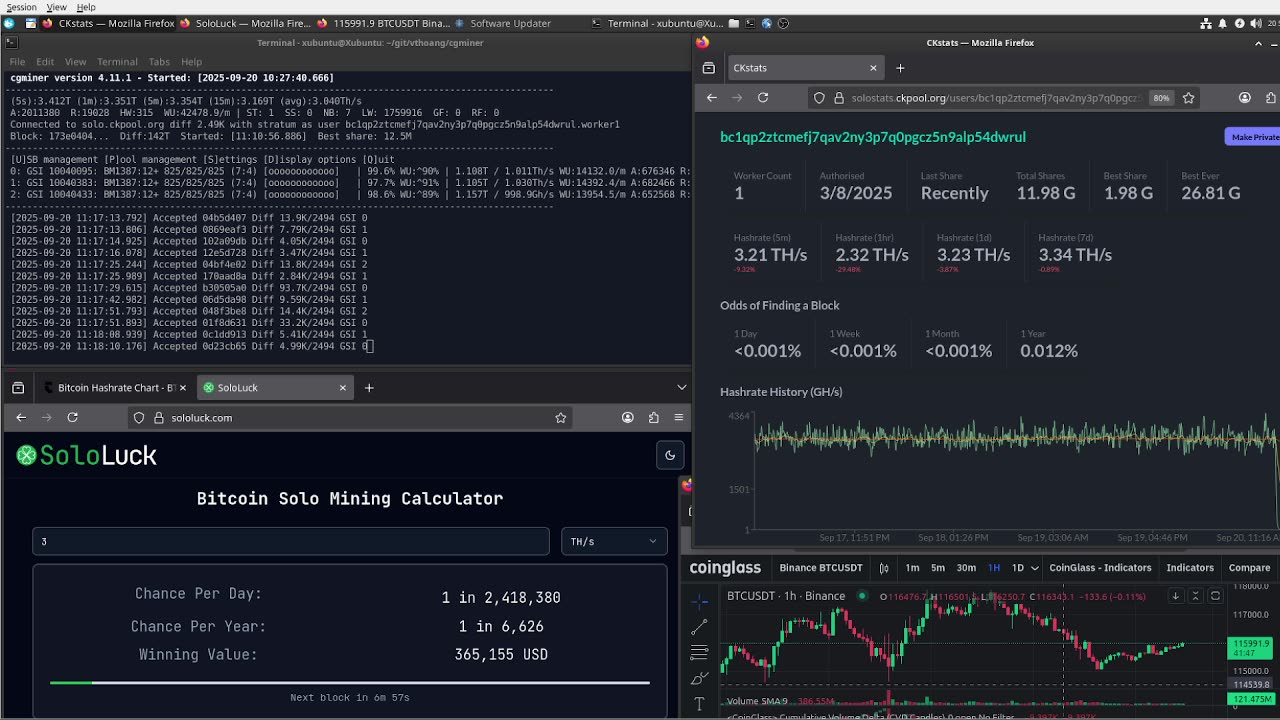Open the hamburger menu in SoloLuck window
Image resolution: width=1280 pixels, height=720 pixels.
[678, 417]
